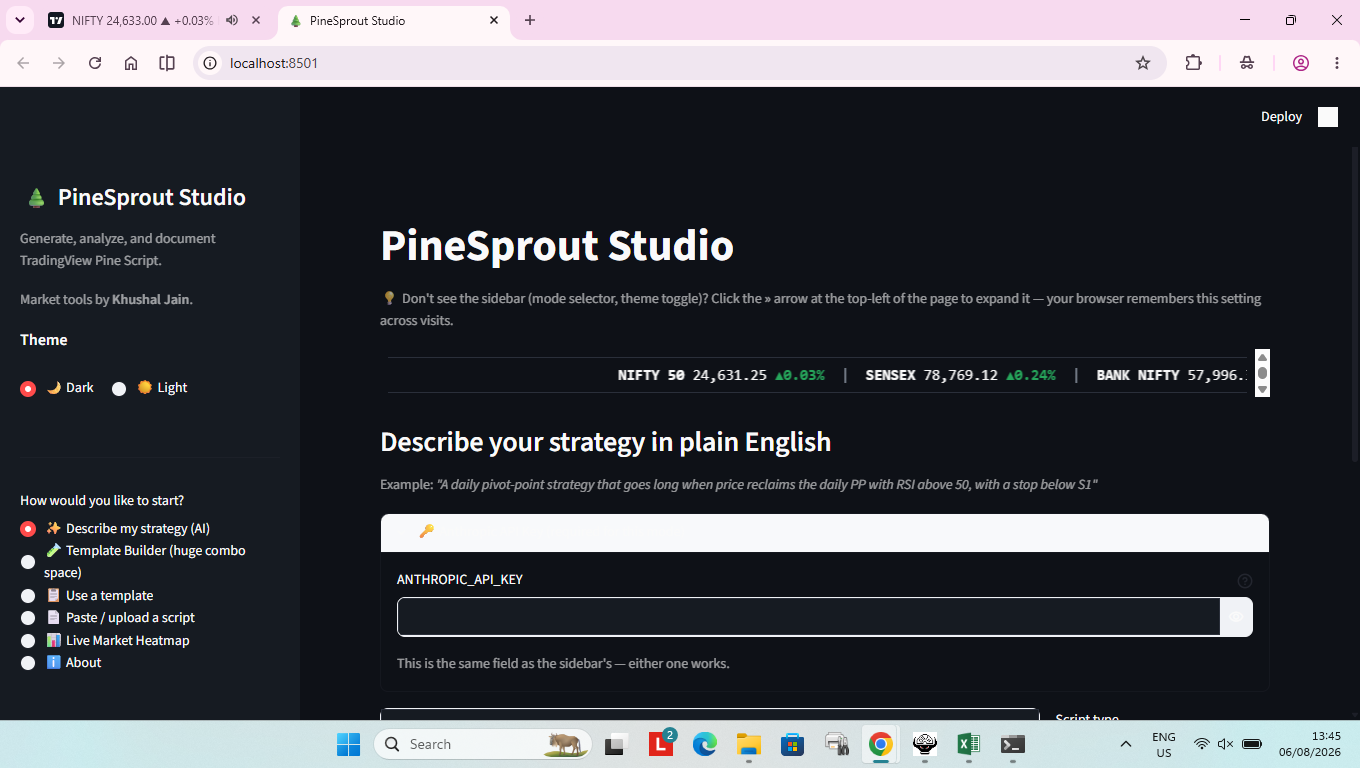This screenshot has width=1360, height=768.
Task: Click the ticker scrollbar up arrow
Action: [x=1262, y=357]
